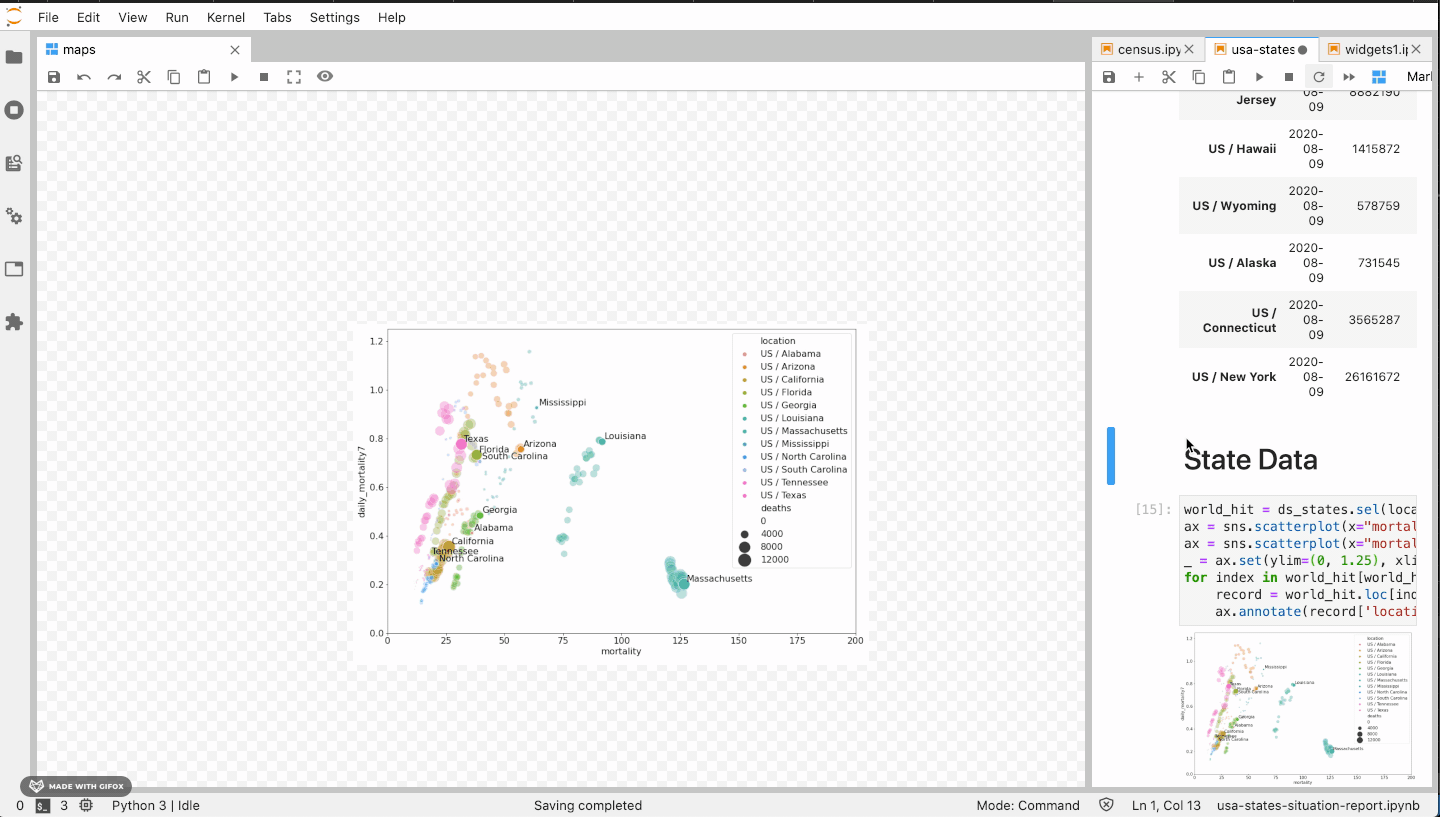The image size is (1440, 817).
Task: Open the property inspector gears icon
Action: pyautogui.click(x=14, y=216)
